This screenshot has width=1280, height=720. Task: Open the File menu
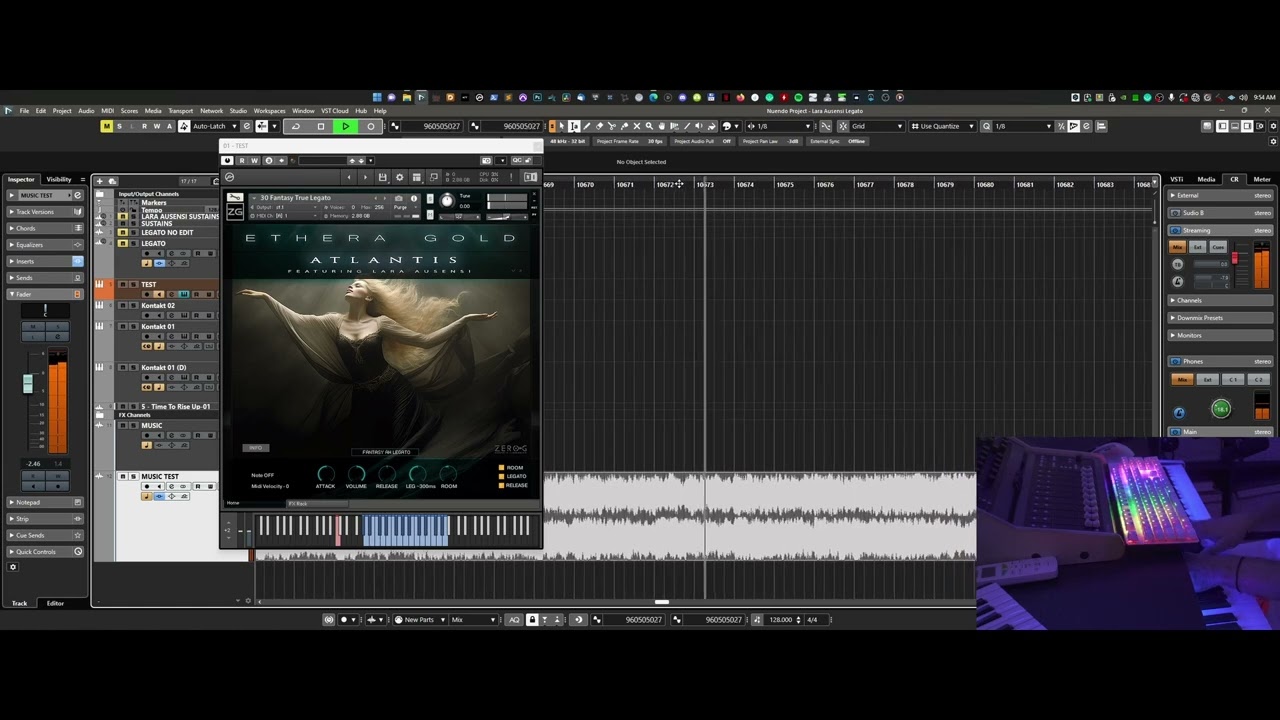pyautogui.click(x=24, y=111)
